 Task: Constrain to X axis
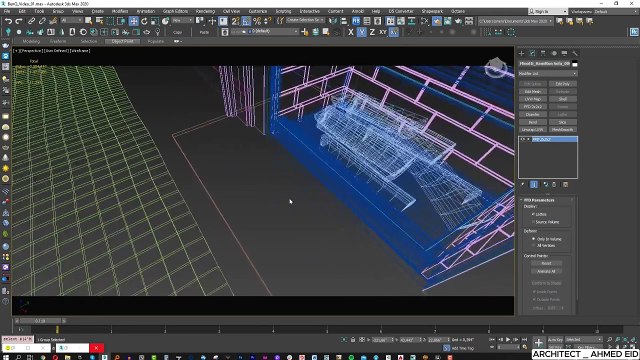(351, 32)
